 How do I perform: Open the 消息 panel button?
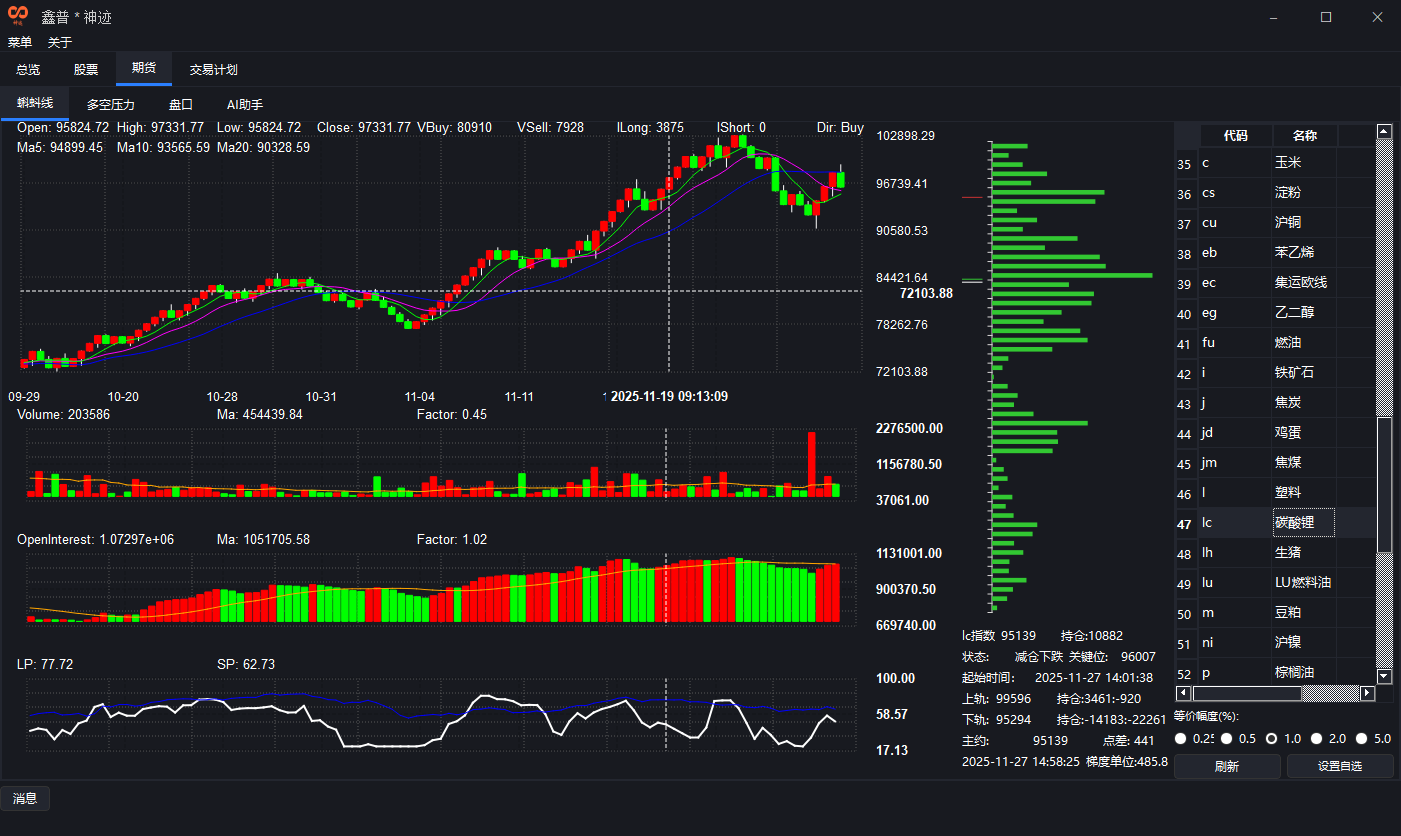25,798
